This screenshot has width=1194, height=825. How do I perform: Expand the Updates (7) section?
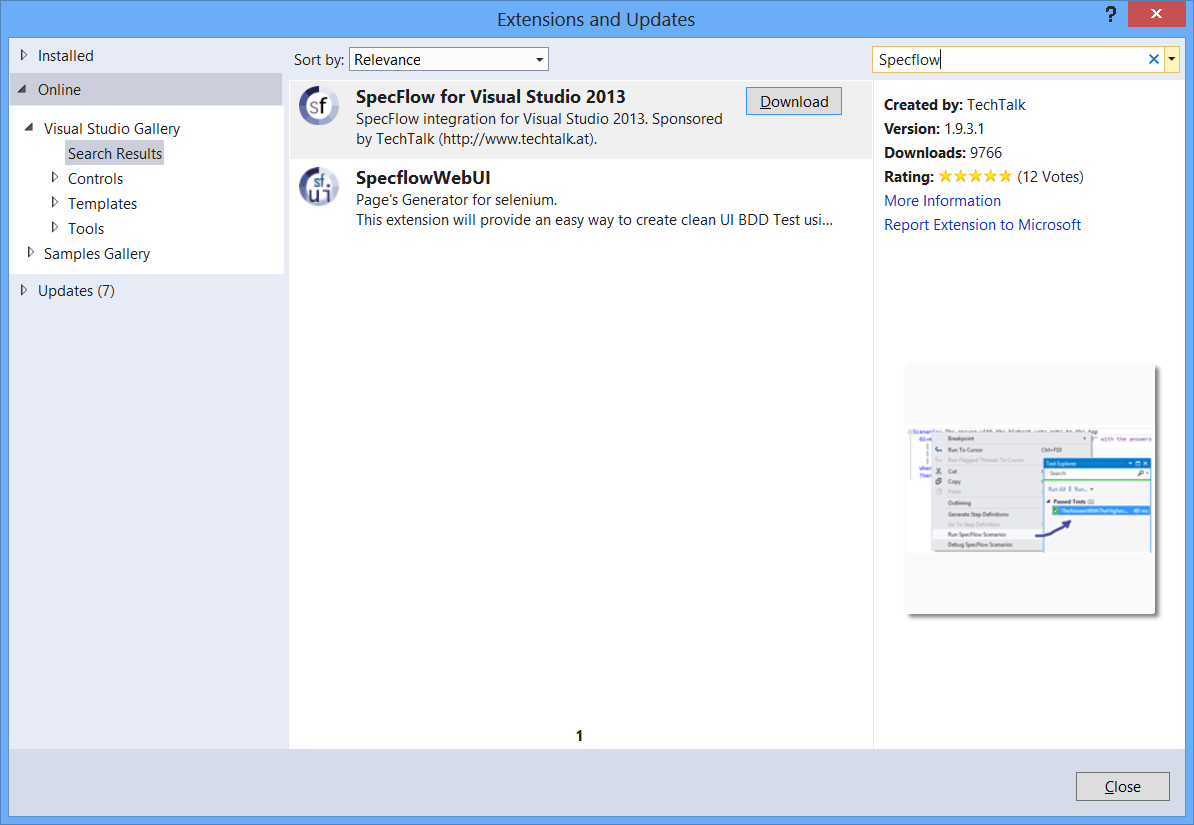(x=24, y=291)
